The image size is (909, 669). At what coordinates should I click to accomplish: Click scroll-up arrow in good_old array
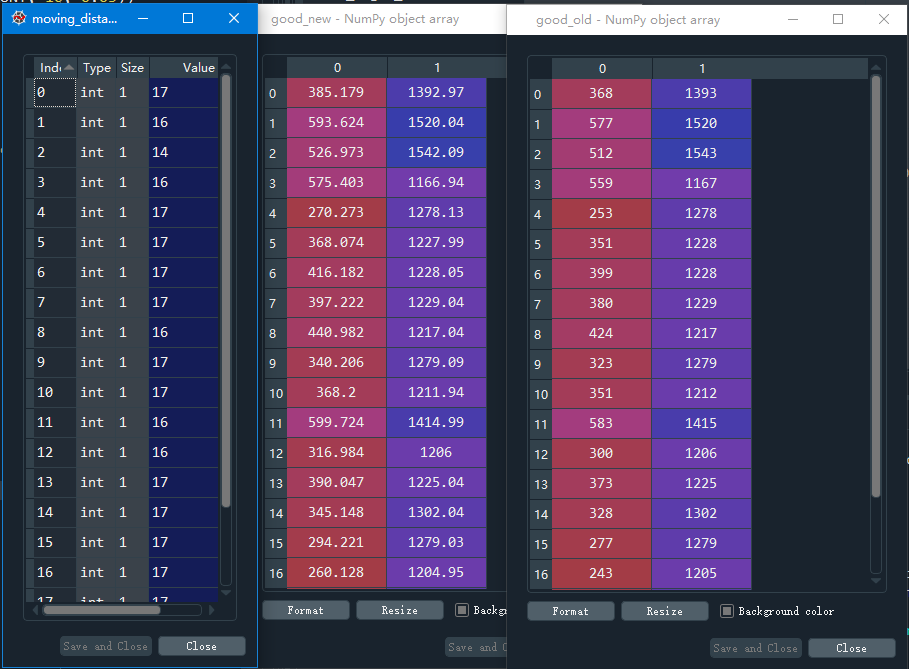coord(876,68)
